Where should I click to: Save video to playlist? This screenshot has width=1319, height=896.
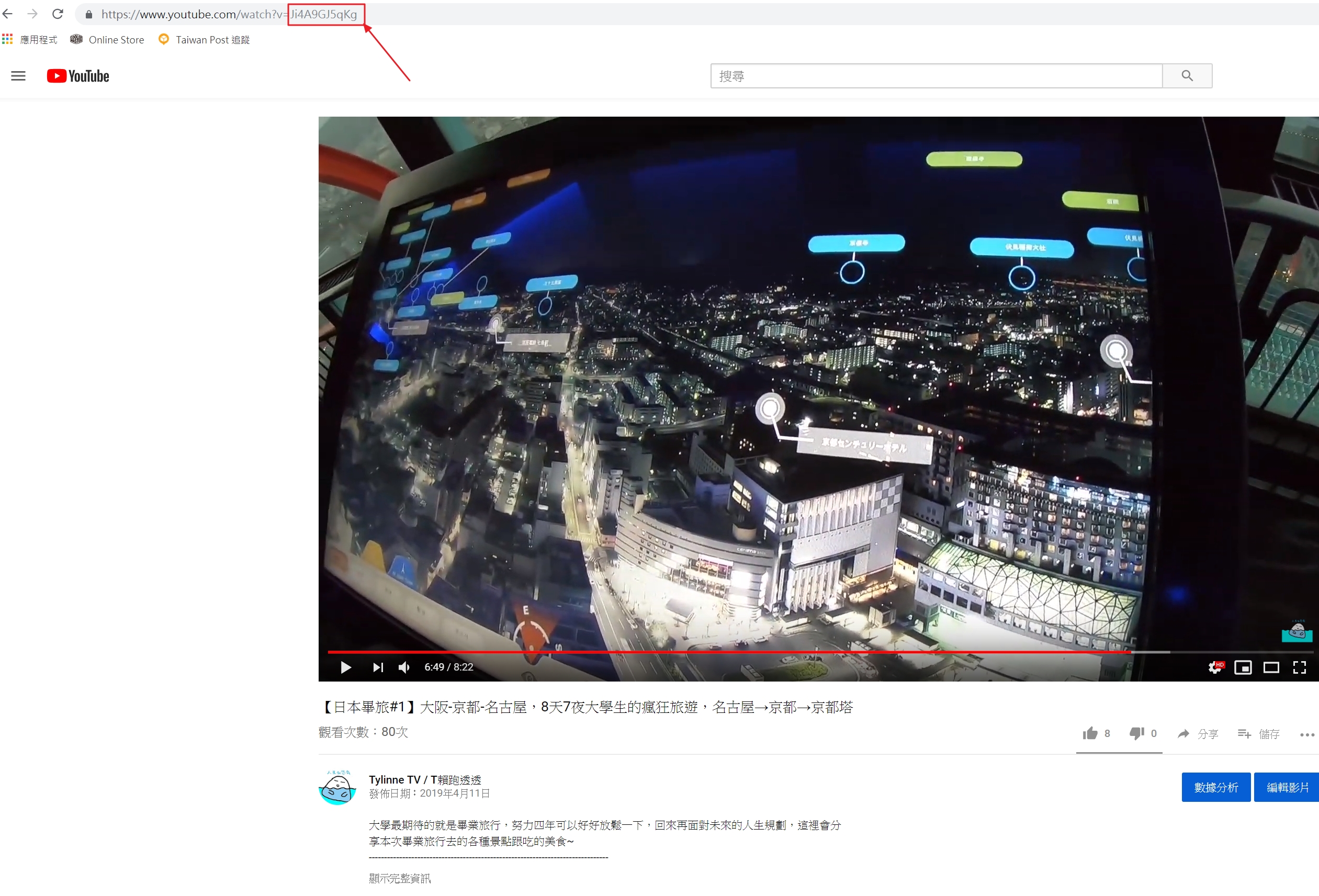click(x=1258, y=734)
